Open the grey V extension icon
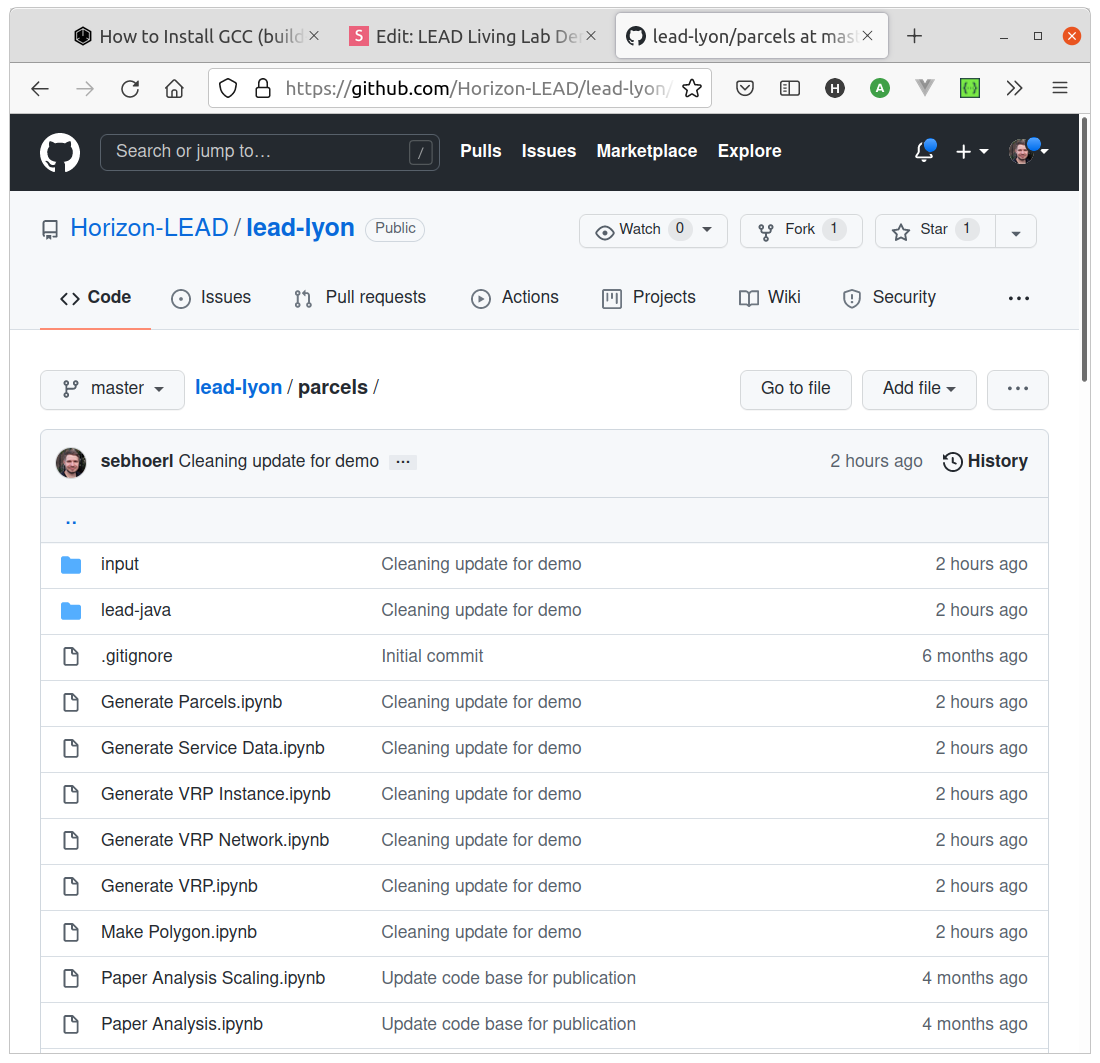The width and height of the screenshot is (1100, 1063). [925, 88]
